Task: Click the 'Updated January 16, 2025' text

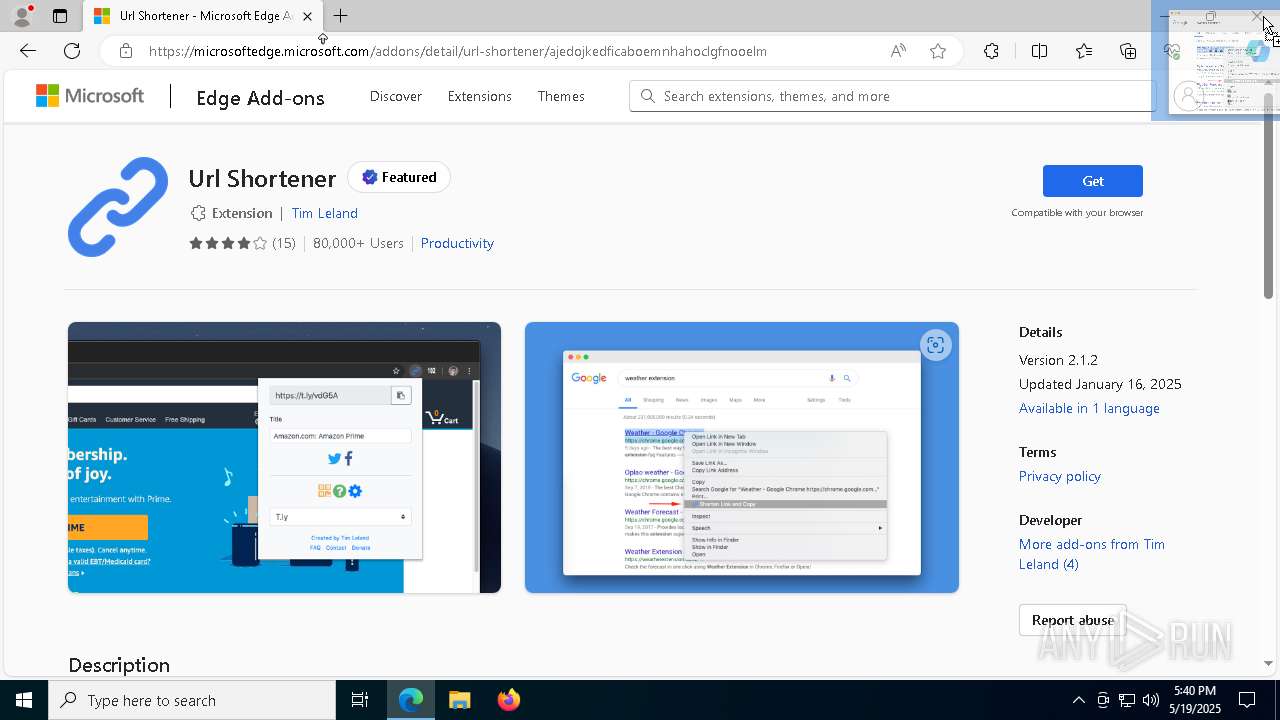Action: pos(1100,384)
